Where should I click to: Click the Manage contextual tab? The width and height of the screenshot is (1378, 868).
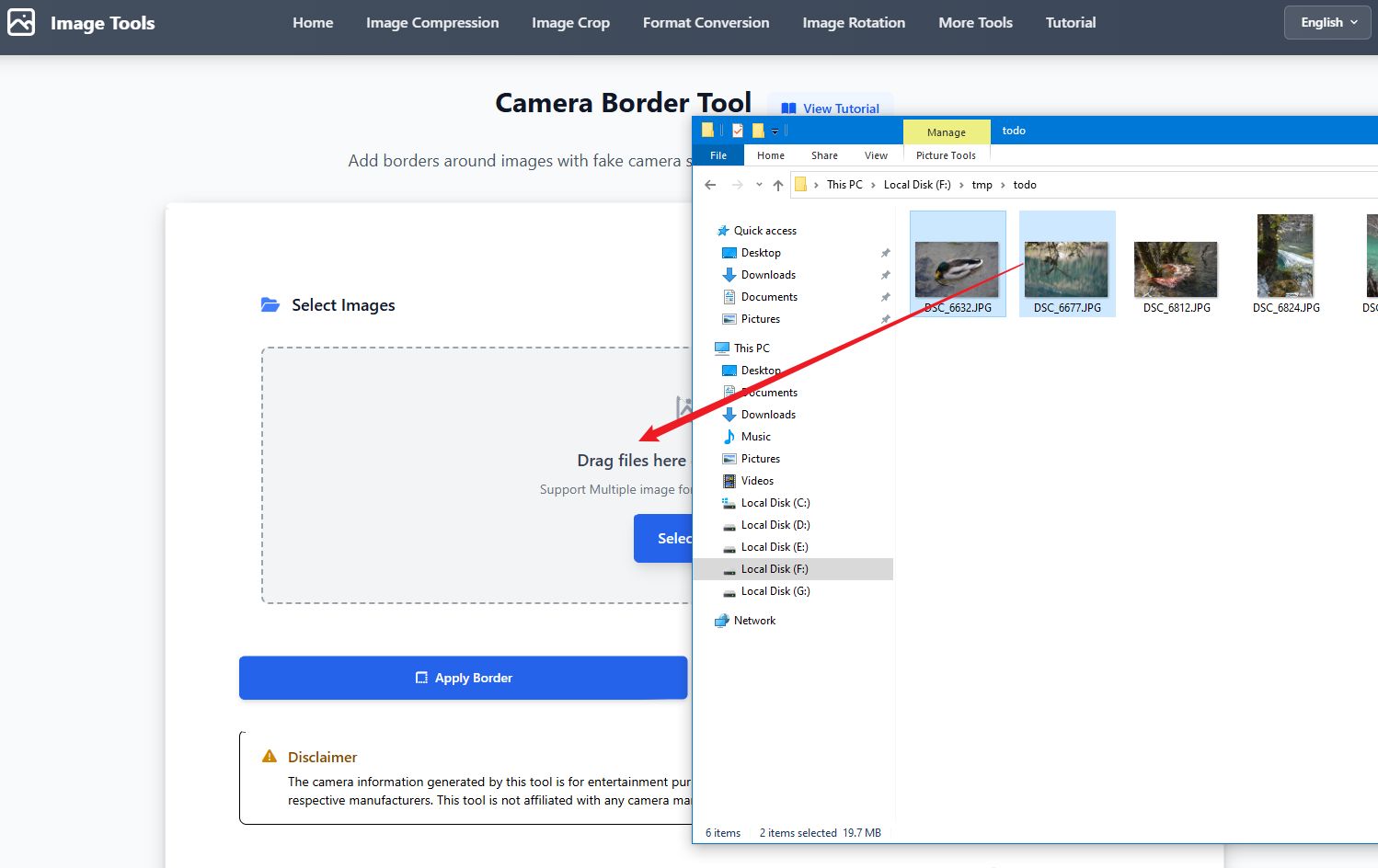coord(947,132)
